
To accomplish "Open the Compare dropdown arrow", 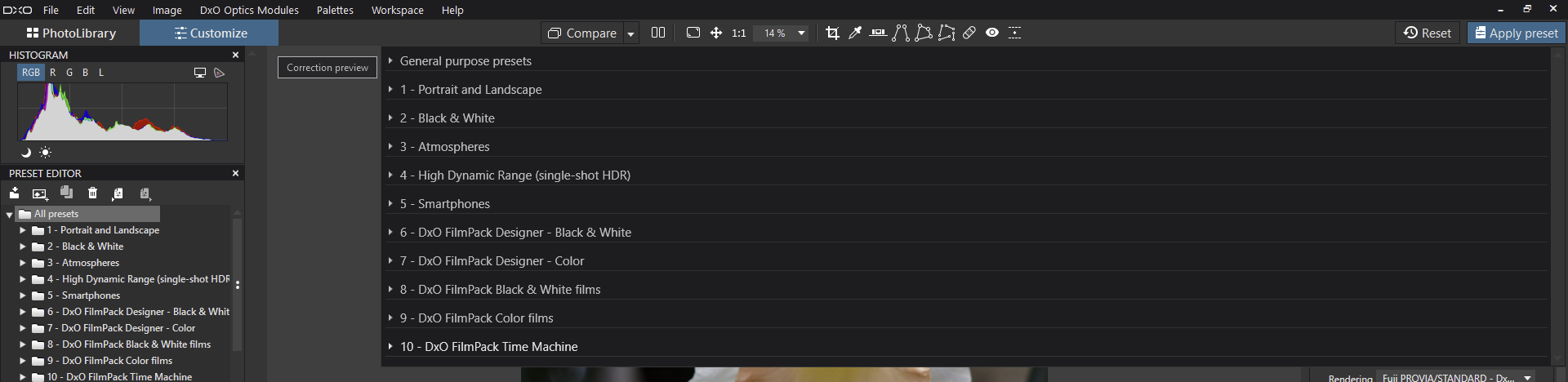I will click(630, 33).
